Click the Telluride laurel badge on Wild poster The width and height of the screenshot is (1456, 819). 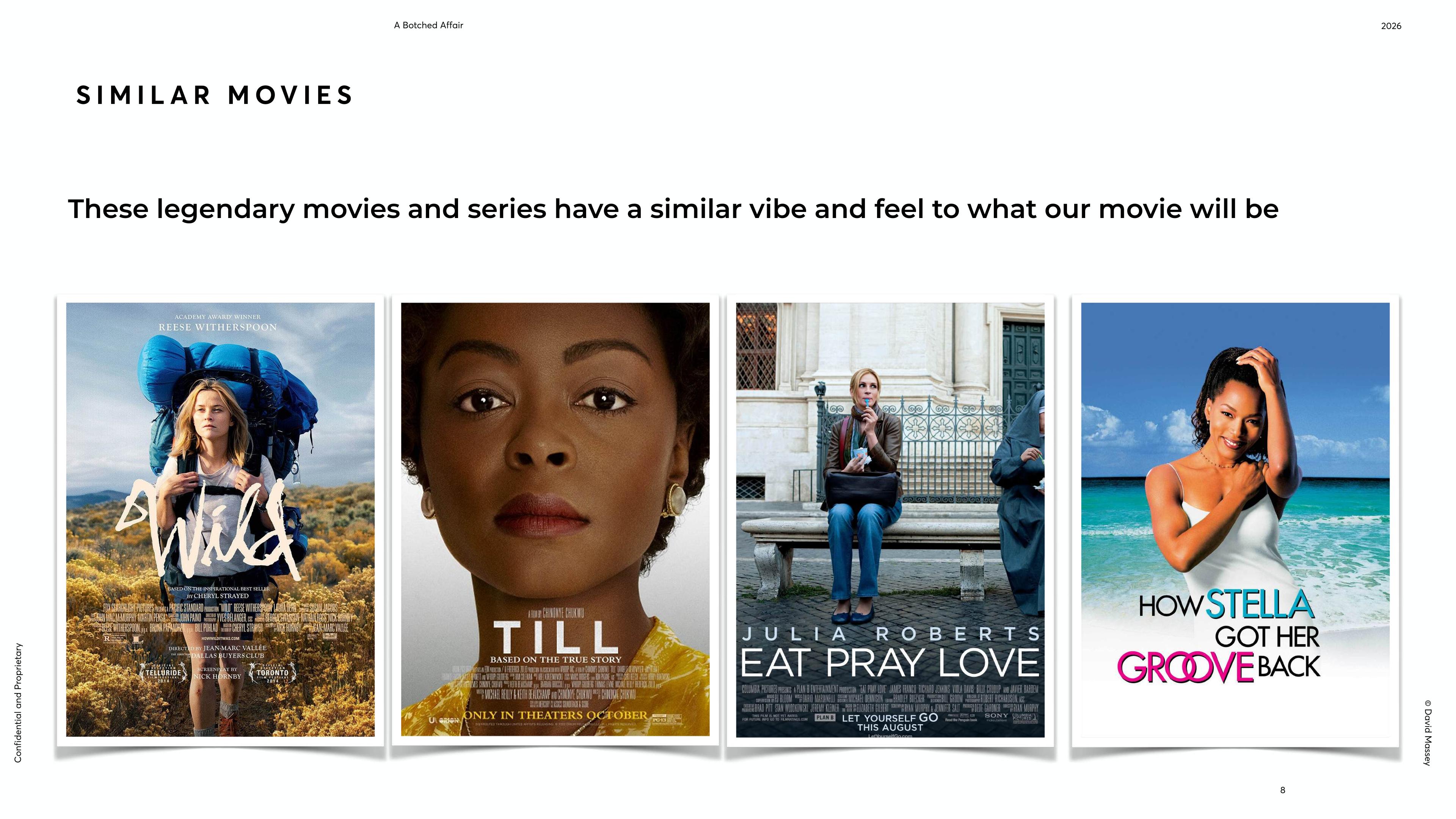[x=163, y=673]
